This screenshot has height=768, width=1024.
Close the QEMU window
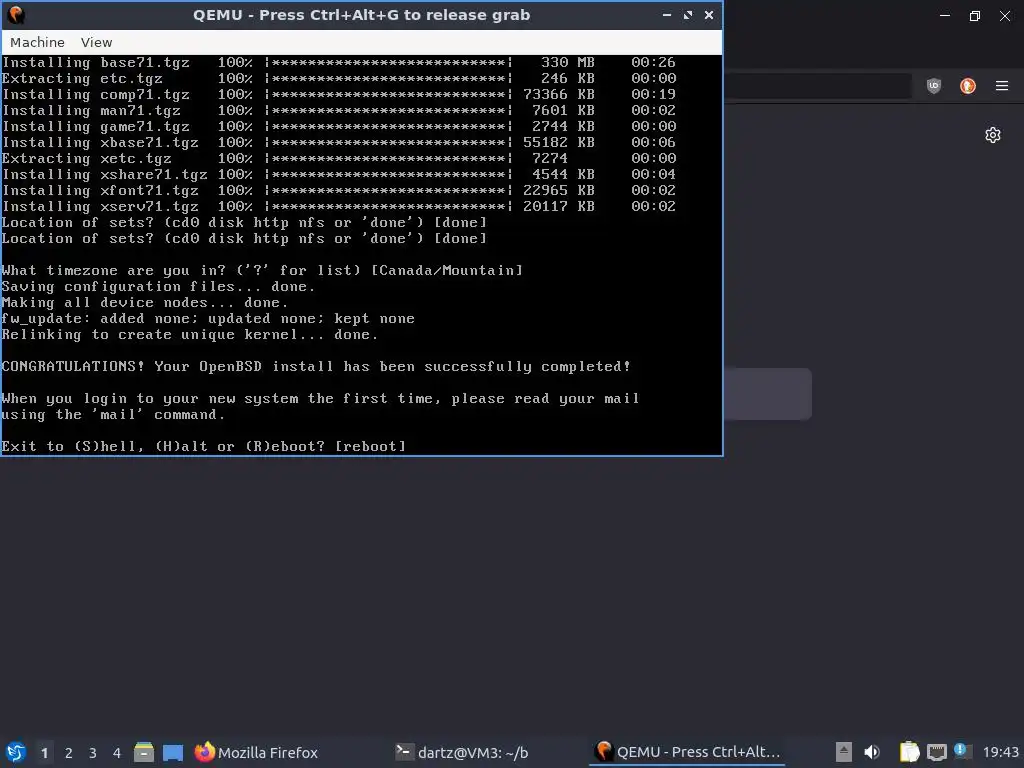click(x=709, y=15)
